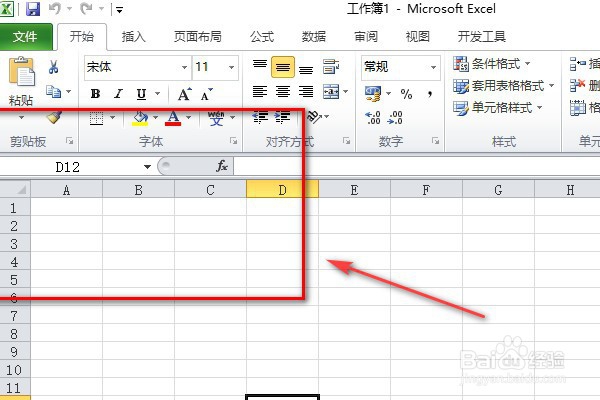Toggle Wrap Text icon
This screenshot has width=600, height=400.
pyautogui.click(x=331, y=67)
